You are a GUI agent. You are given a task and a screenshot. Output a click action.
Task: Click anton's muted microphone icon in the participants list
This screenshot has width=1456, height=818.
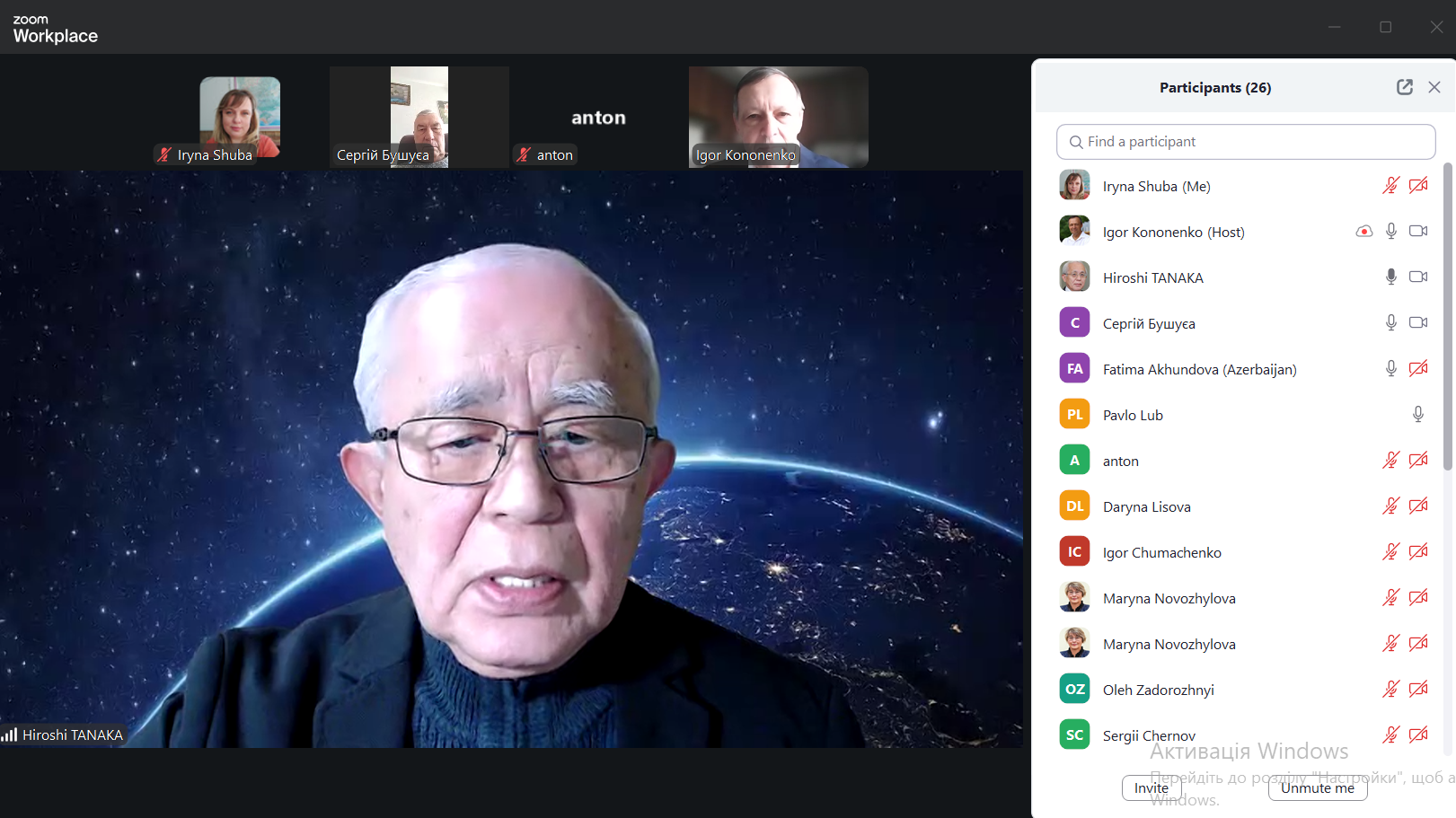click(1390, 461)
